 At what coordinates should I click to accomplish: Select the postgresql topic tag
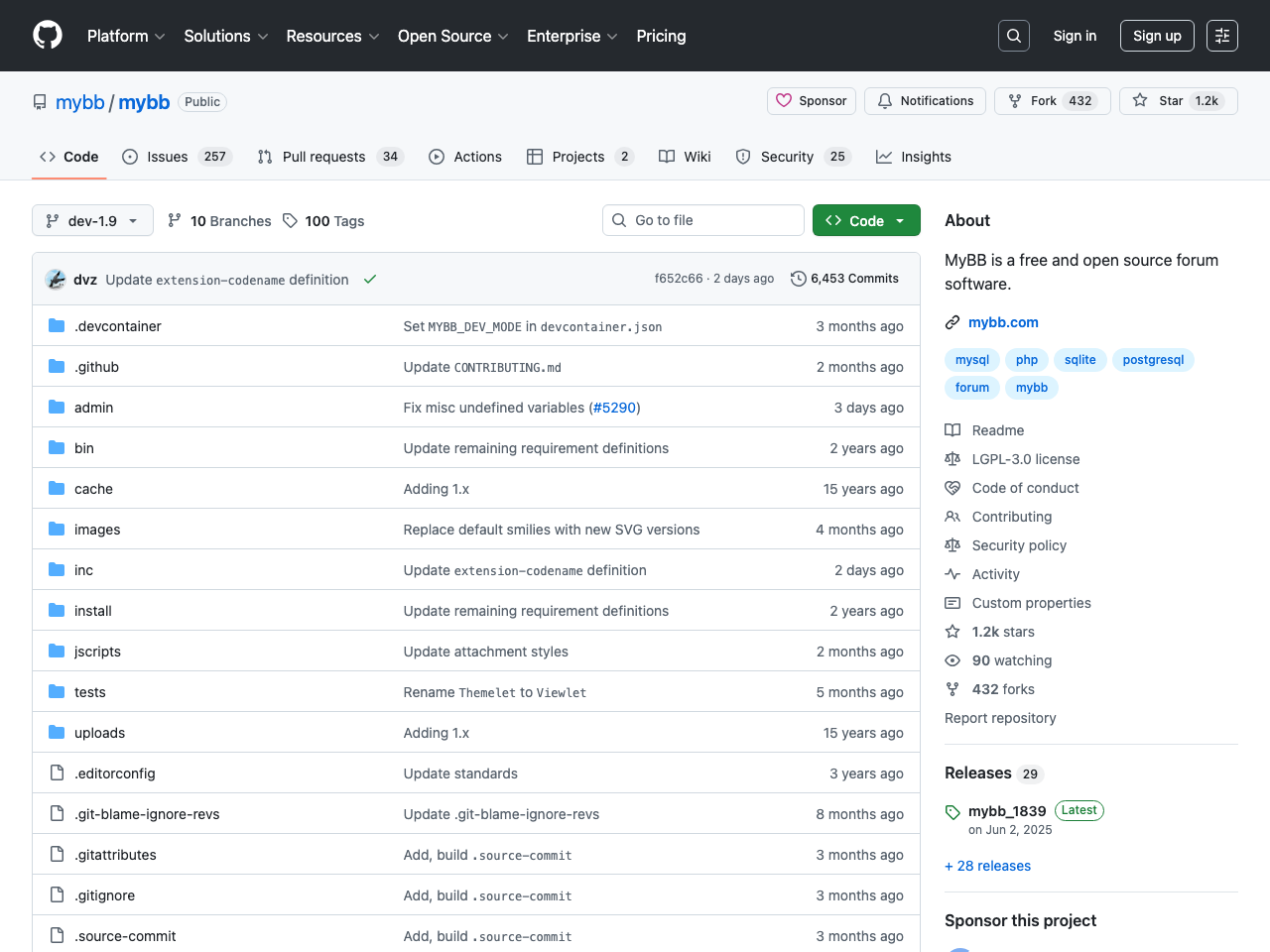pos(1152,360)
